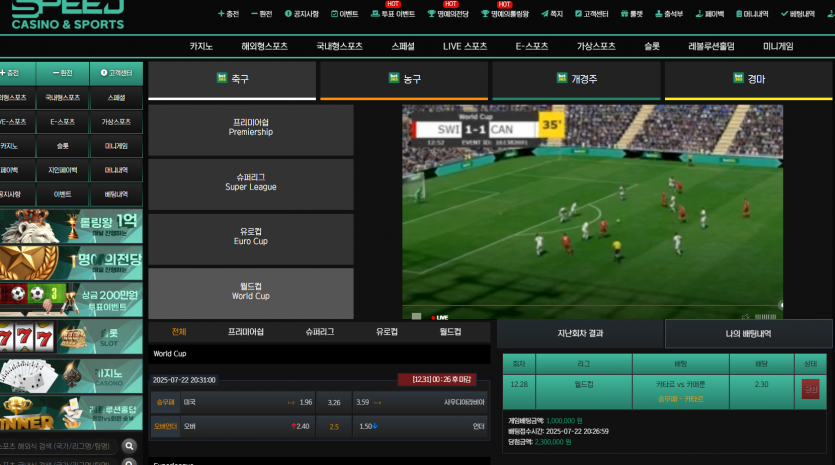This screenshot has width=835, height=465.
Task: Switch to the 프리미어쉽 filter tab
Action: pos(245,332)
